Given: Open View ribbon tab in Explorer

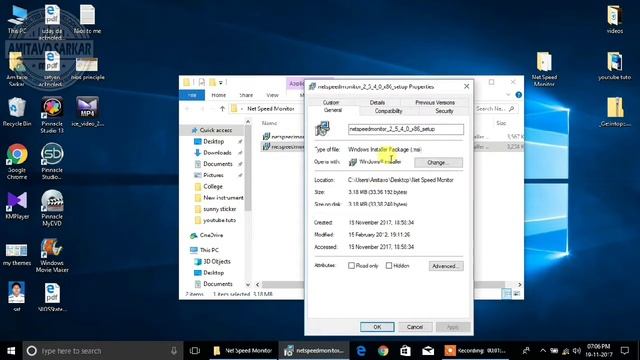Looking at the screenshot, I should coord(272,95).
